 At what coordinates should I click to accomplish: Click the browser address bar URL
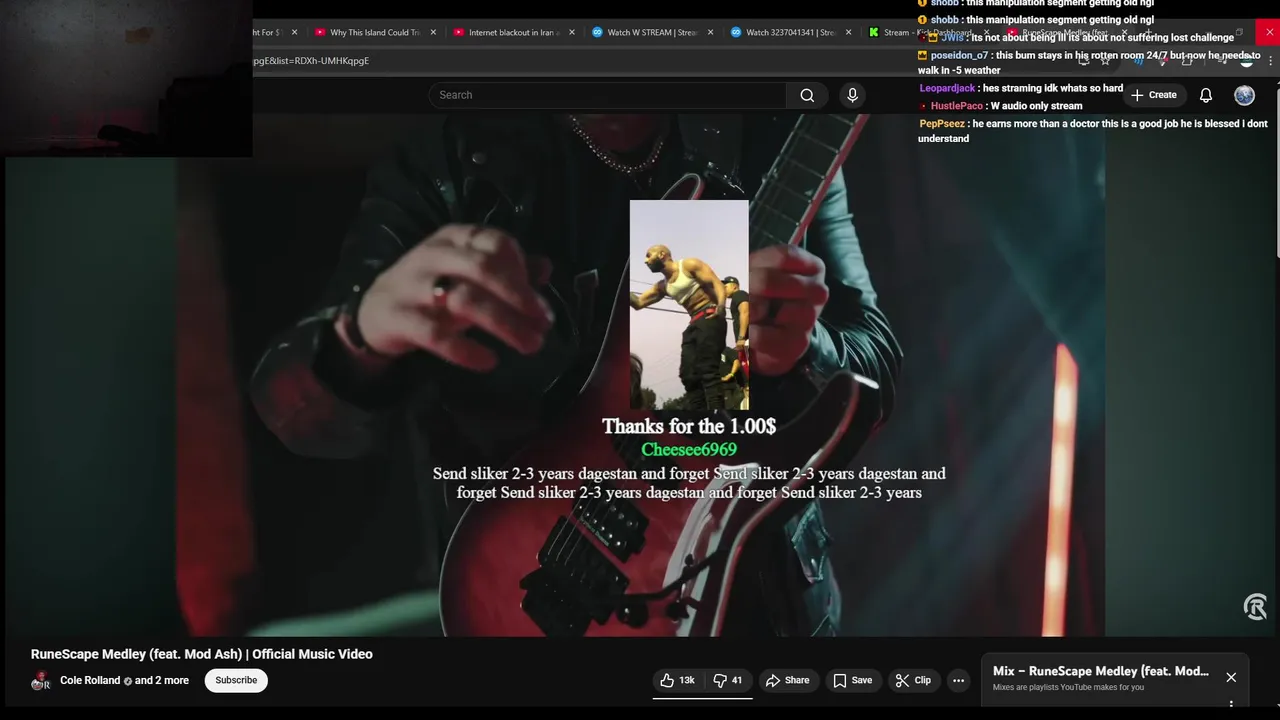[x=312, y=61]
